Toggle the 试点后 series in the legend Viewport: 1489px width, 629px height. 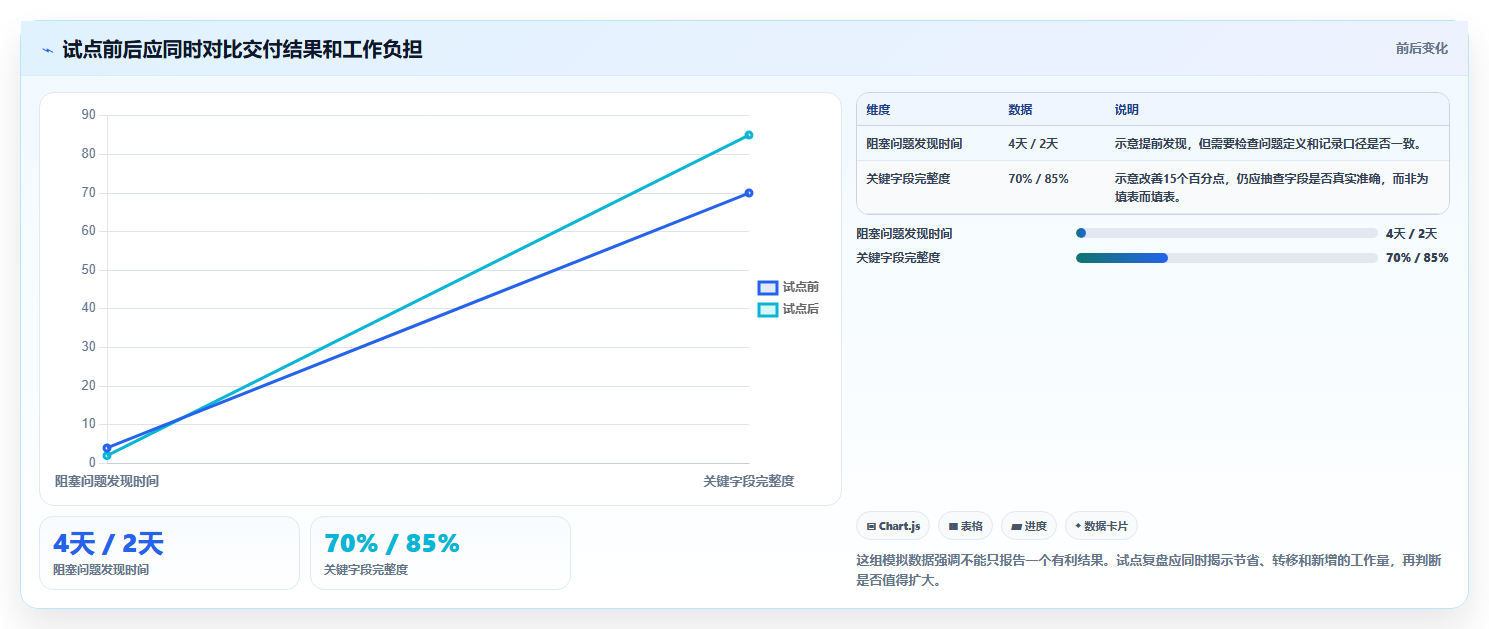pyautogui.click(x=789, y=309)
